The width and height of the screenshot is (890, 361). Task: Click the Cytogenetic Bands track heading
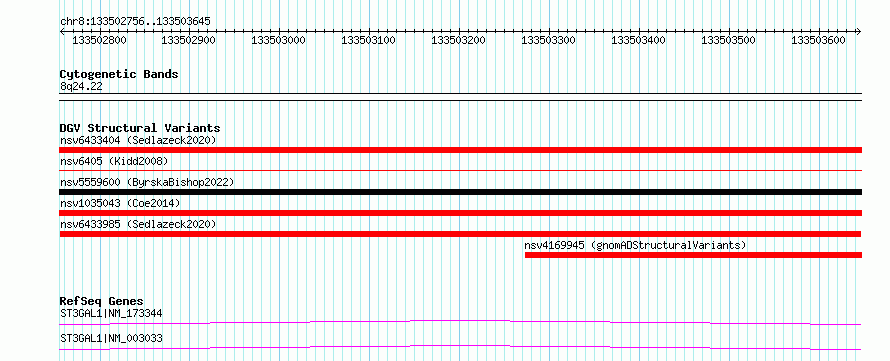pos(119,74)
